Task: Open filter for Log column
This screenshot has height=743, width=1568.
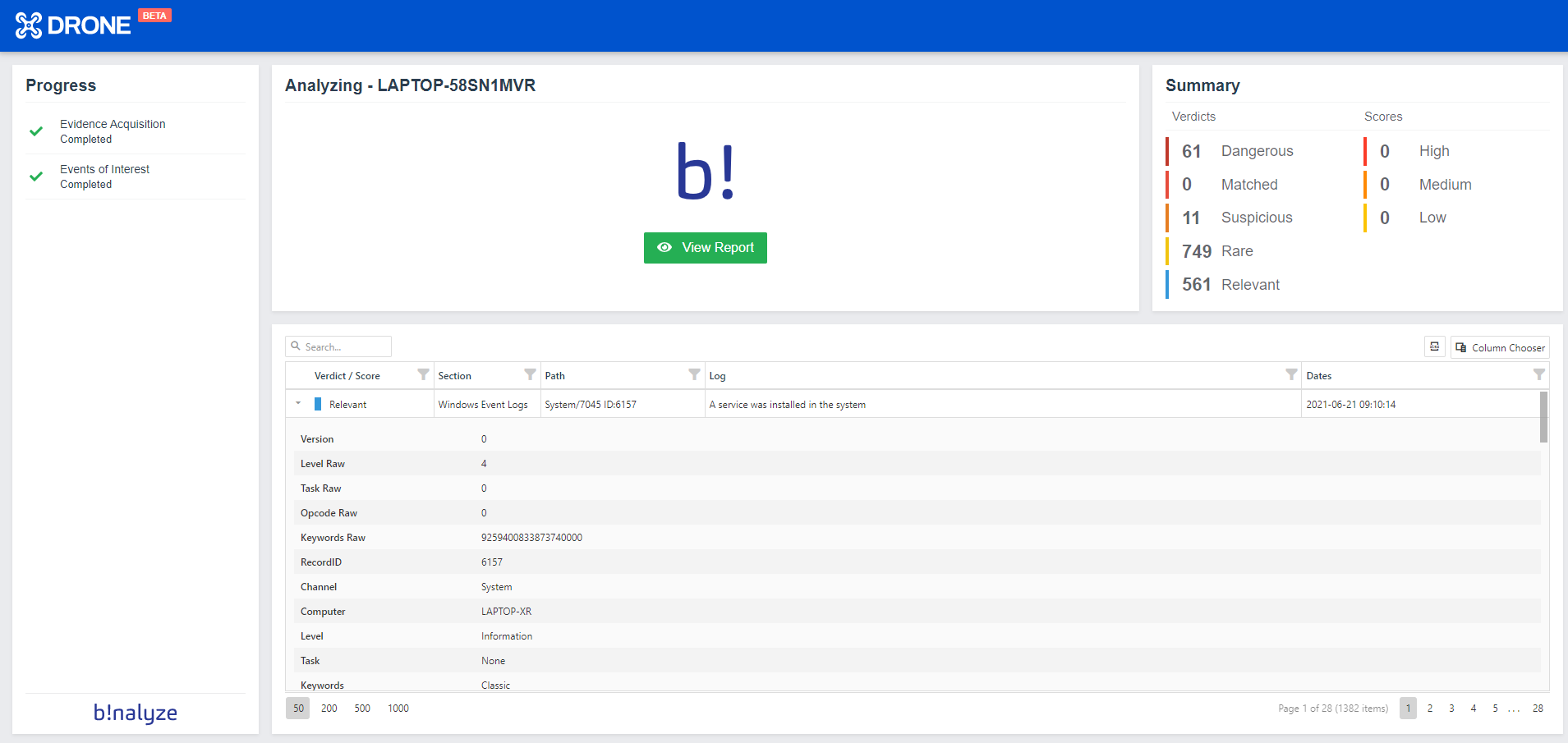Action: pyautogui.click(x=1291, y=374)
